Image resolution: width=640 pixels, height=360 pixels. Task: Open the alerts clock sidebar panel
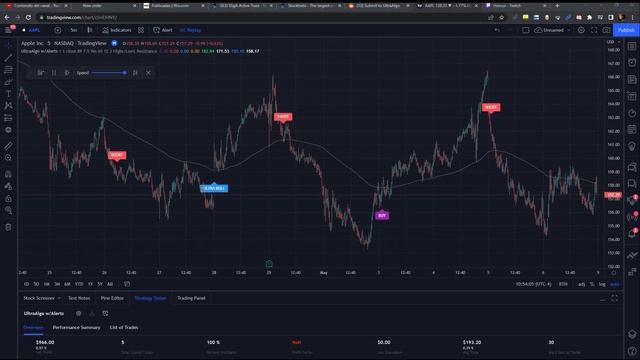click(632, 62)
